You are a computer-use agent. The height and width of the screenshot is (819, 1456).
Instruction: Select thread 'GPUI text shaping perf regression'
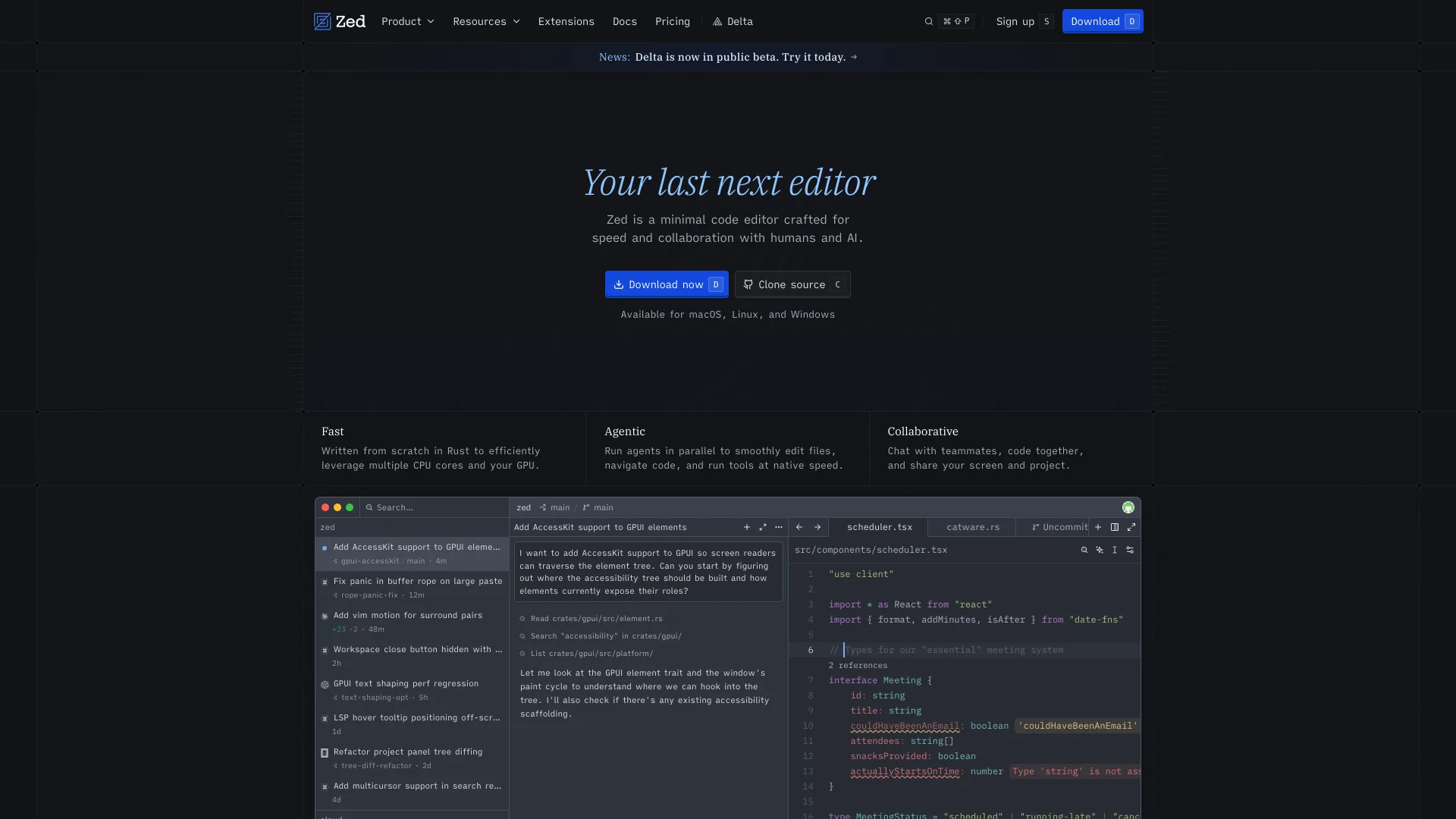(413, 690)
